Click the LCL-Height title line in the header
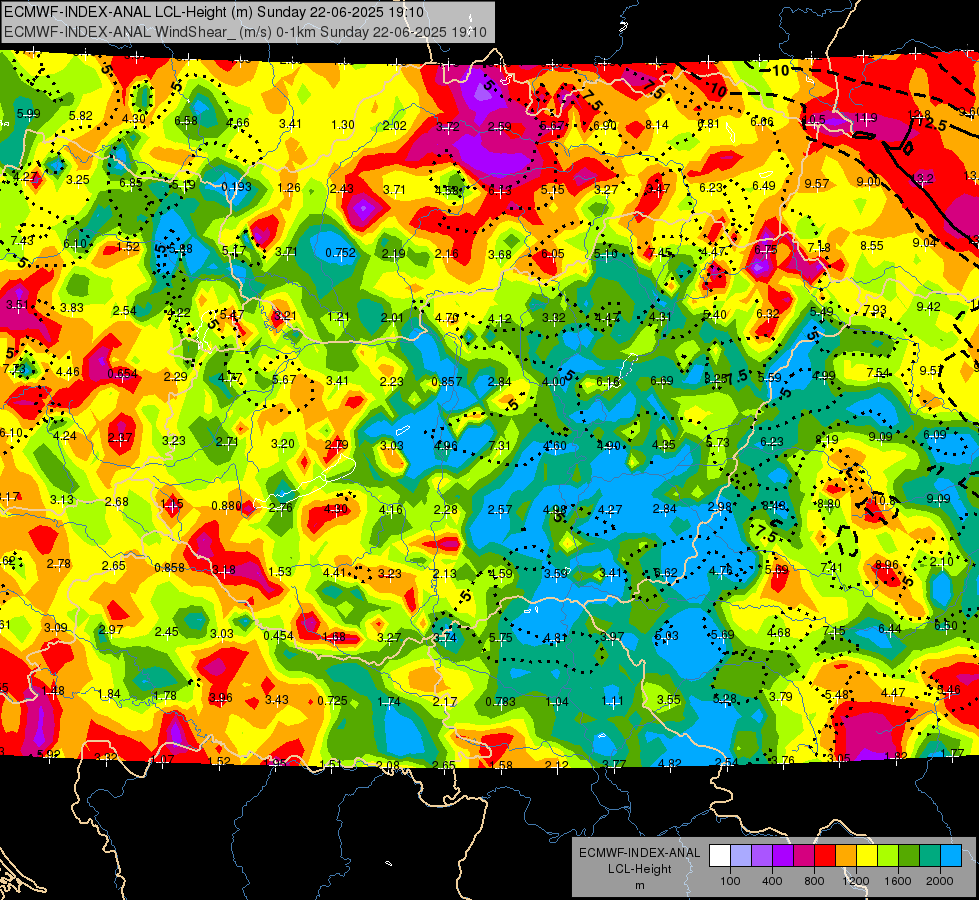The image size is (979, 900). pos(214,12)
